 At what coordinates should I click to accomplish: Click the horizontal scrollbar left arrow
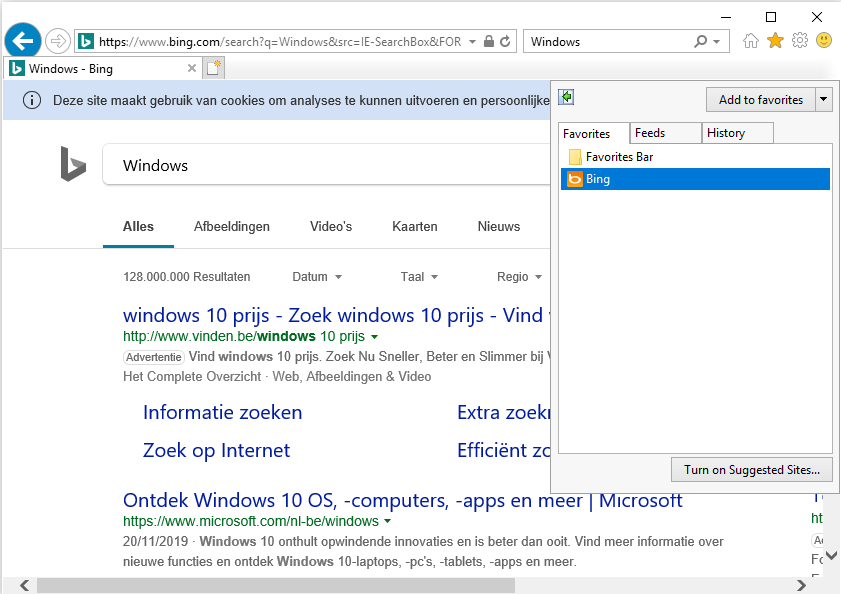coord(24,585)
